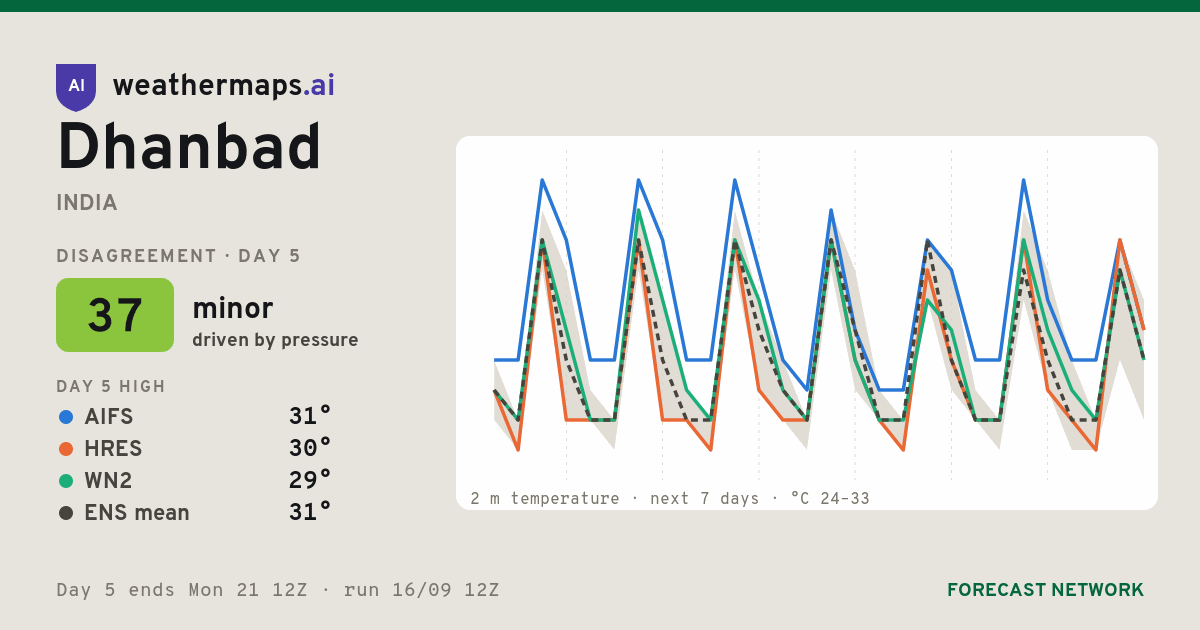Click the Dhanbad city heading
Image resolution: width=1200 pixels, height=630 pixels.
click(189, 148)
